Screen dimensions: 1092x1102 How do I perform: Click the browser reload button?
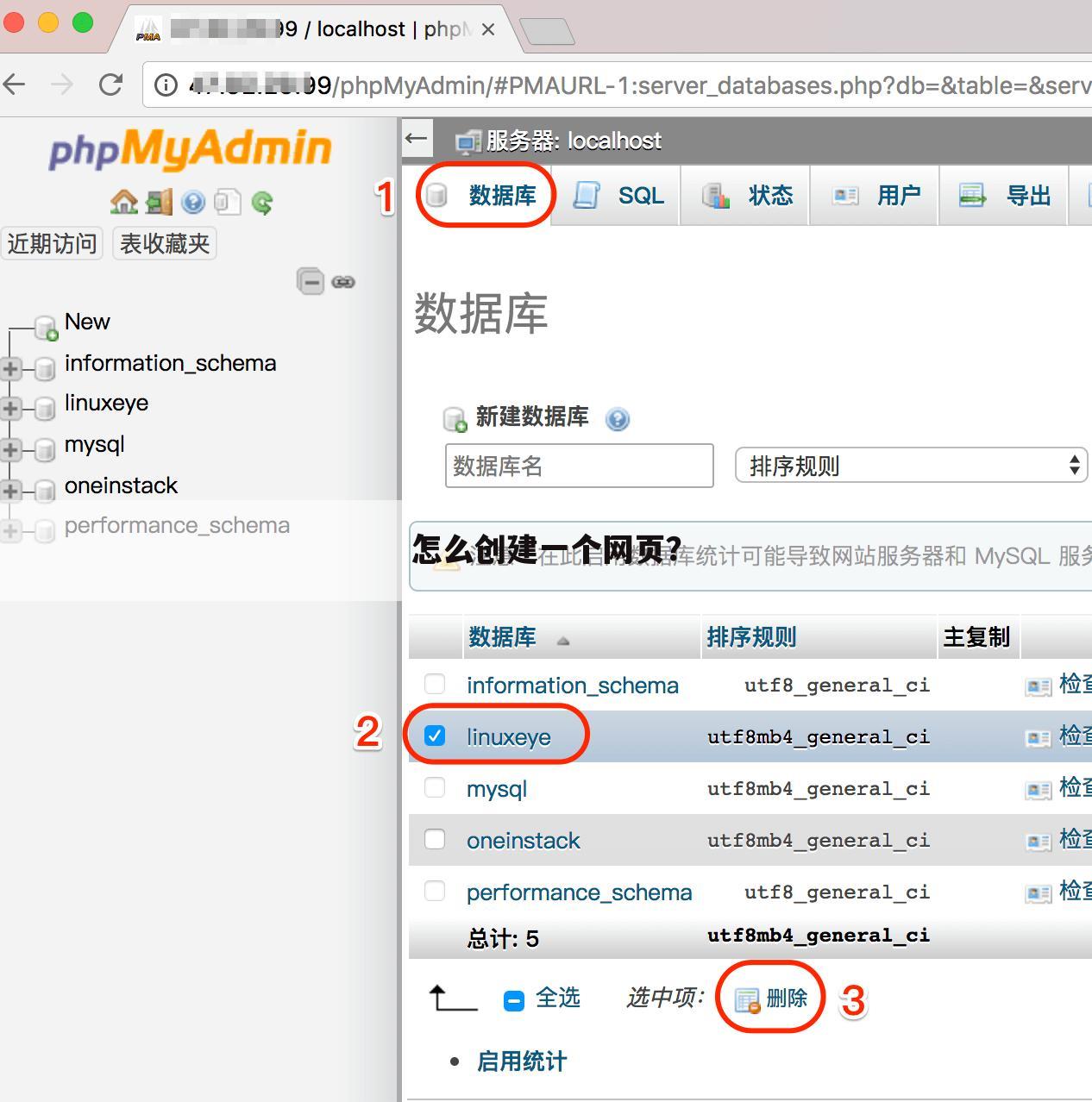(110, 84)
